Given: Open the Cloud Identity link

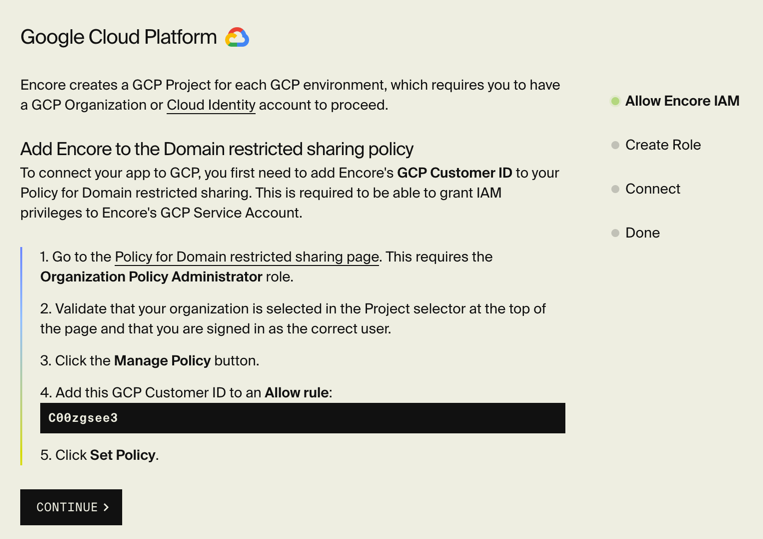Looking at the screenshot, I should tap(211, 105).
